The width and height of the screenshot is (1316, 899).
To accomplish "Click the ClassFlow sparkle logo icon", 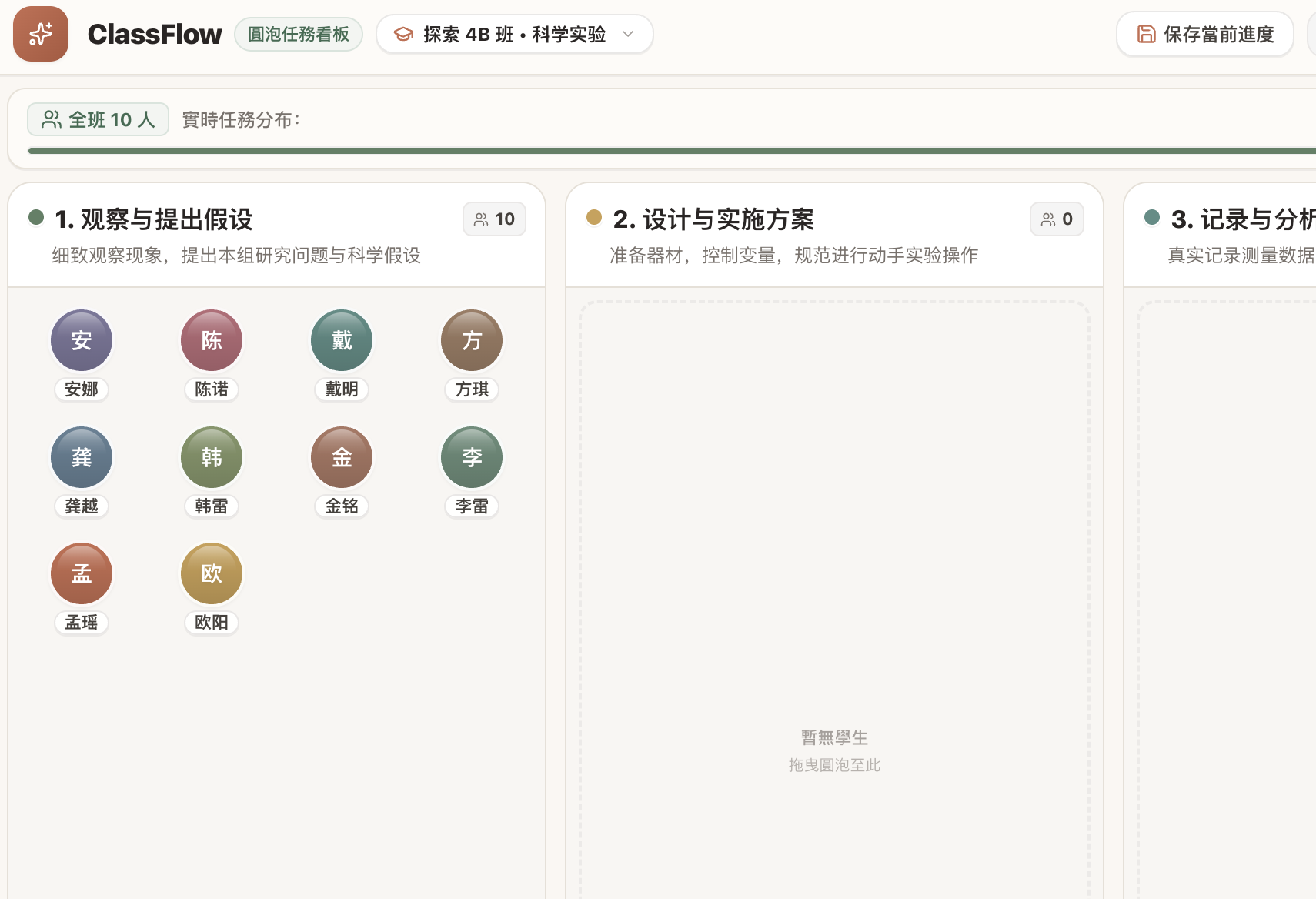I will point(41,34).
